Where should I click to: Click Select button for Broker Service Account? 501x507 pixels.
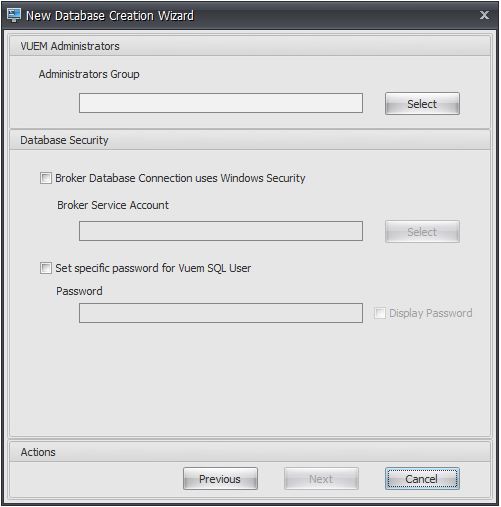[422, 232]
